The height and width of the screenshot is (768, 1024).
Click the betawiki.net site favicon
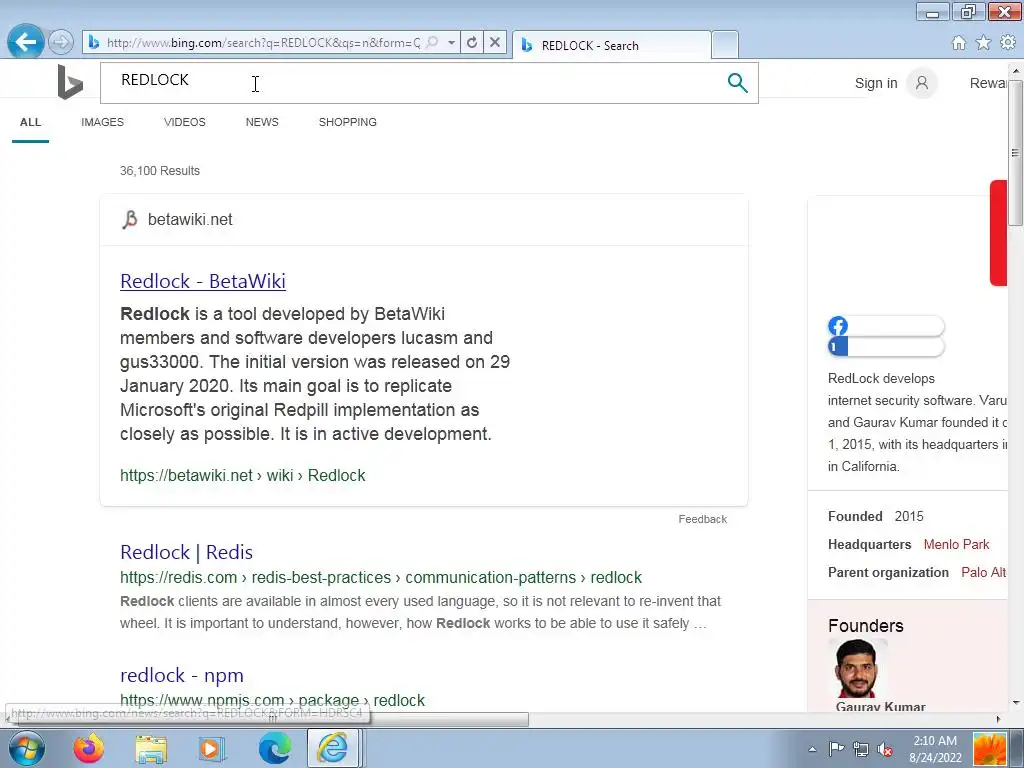click(x=130, y=219)
